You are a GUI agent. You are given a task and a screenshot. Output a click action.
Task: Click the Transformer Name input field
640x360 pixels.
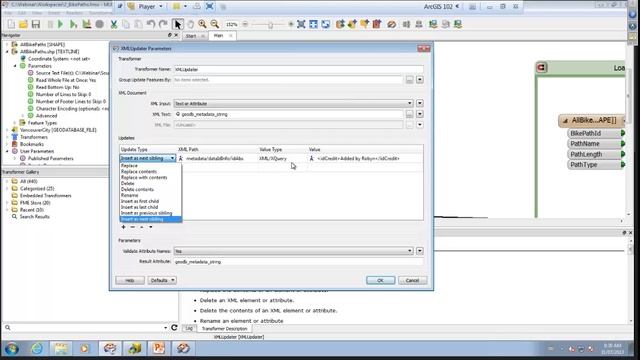(x=298, y=69)
